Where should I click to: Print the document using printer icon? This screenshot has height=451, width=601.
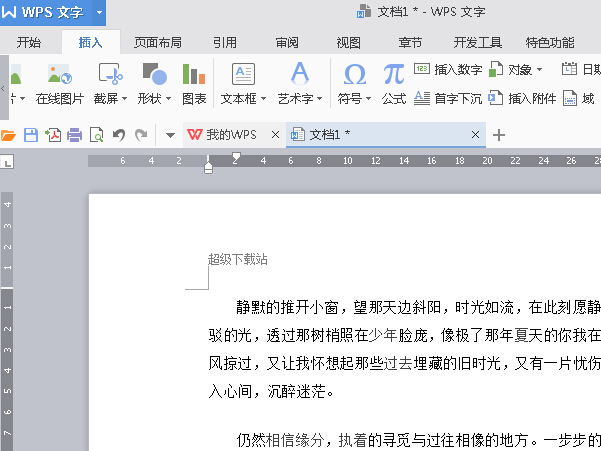[x=74, y=135]
